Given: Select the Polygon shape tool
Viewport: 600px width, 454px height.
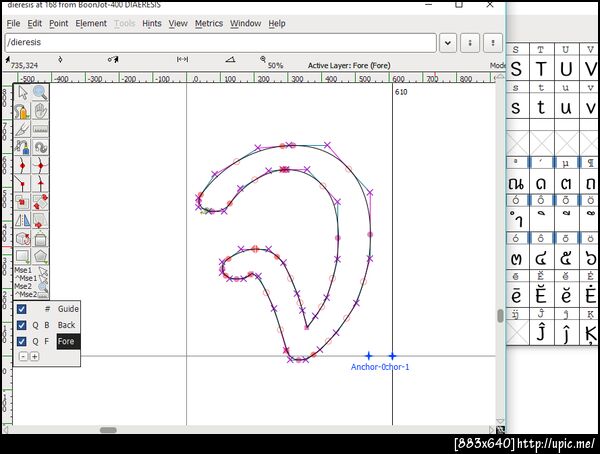Looking at the screenshot, I should tap(40, 256).
